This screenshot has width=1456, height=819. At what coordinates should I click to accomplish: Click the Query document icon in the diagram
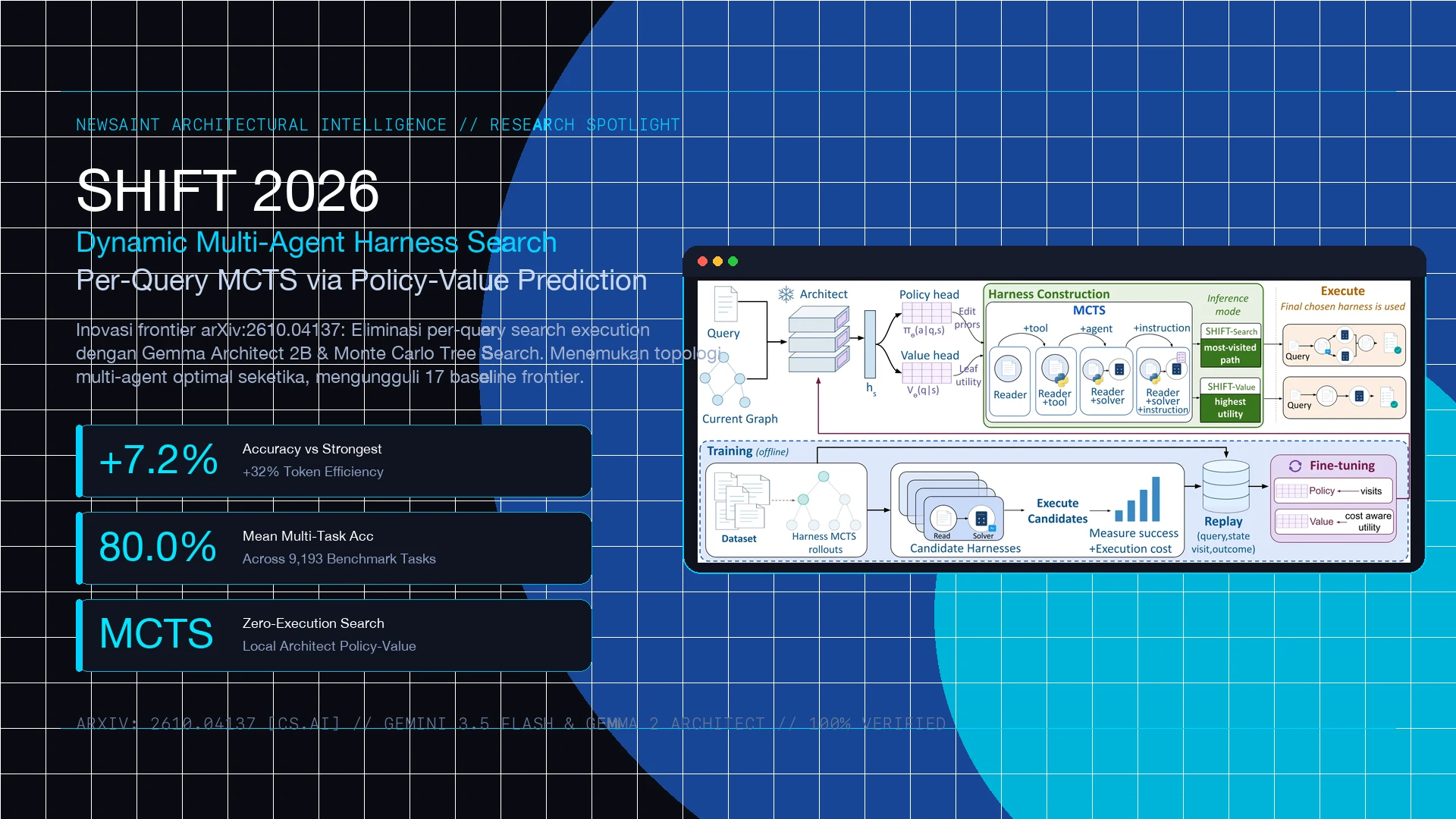725,304
